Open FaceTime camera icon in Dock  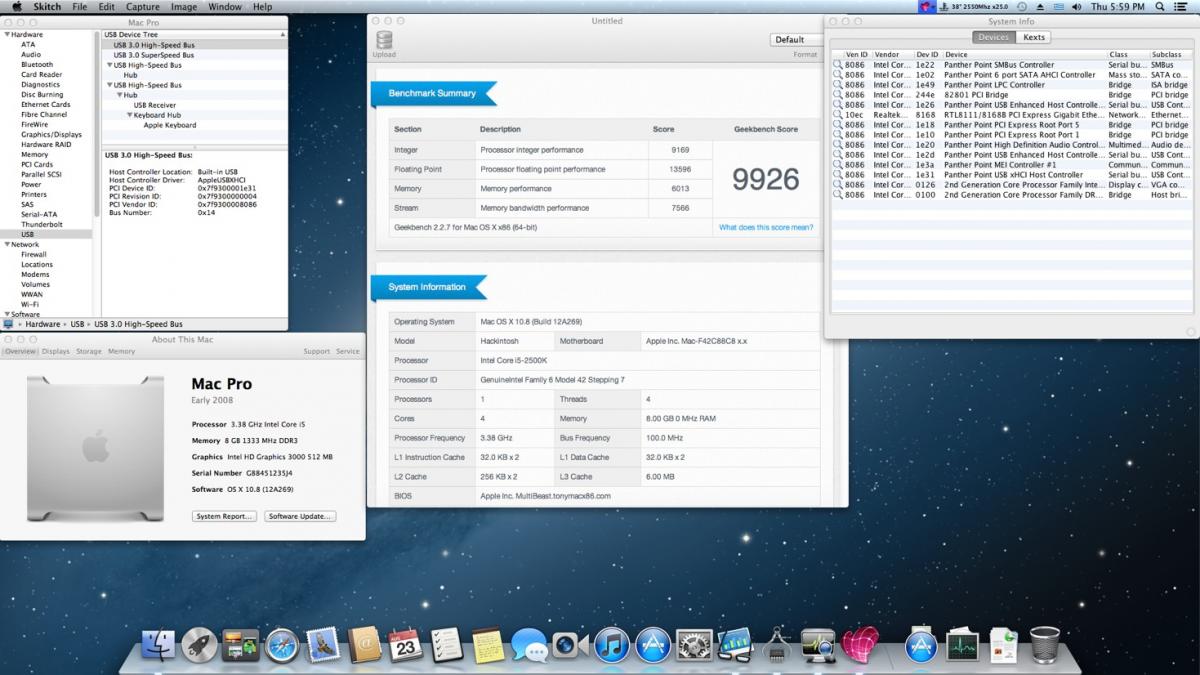(x=570, y=645)
